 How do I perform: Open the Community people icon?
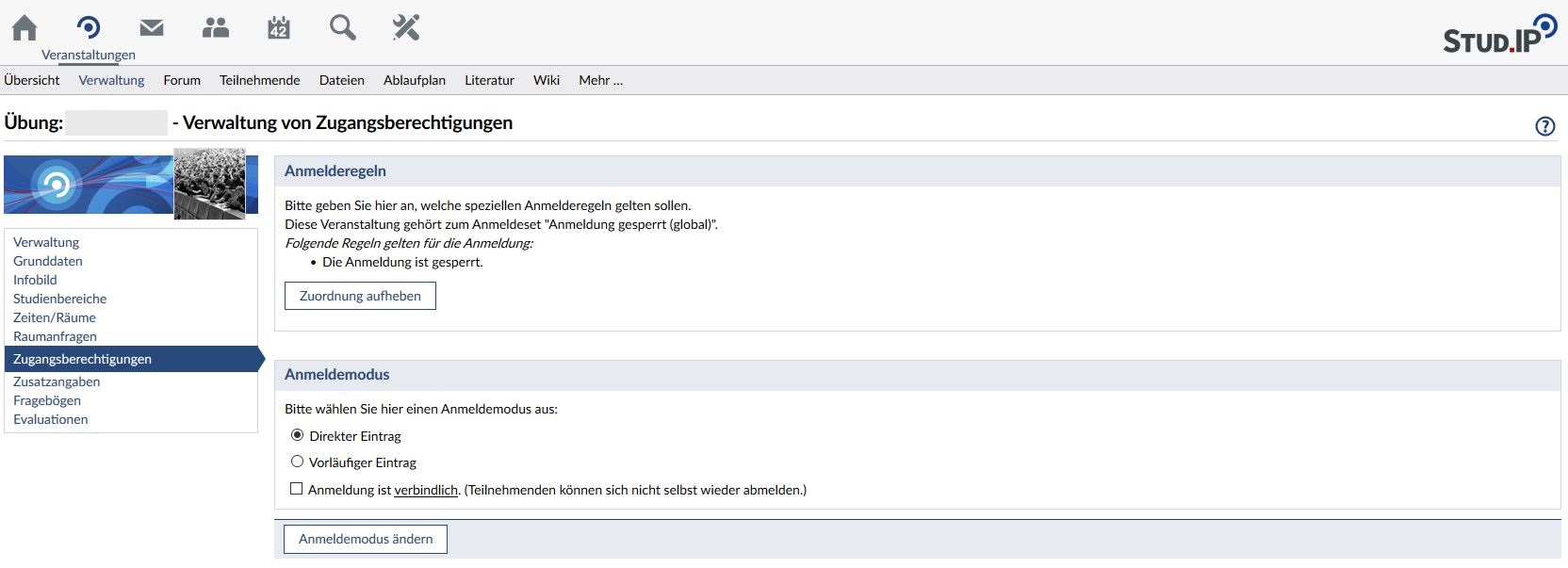(216, 28)
